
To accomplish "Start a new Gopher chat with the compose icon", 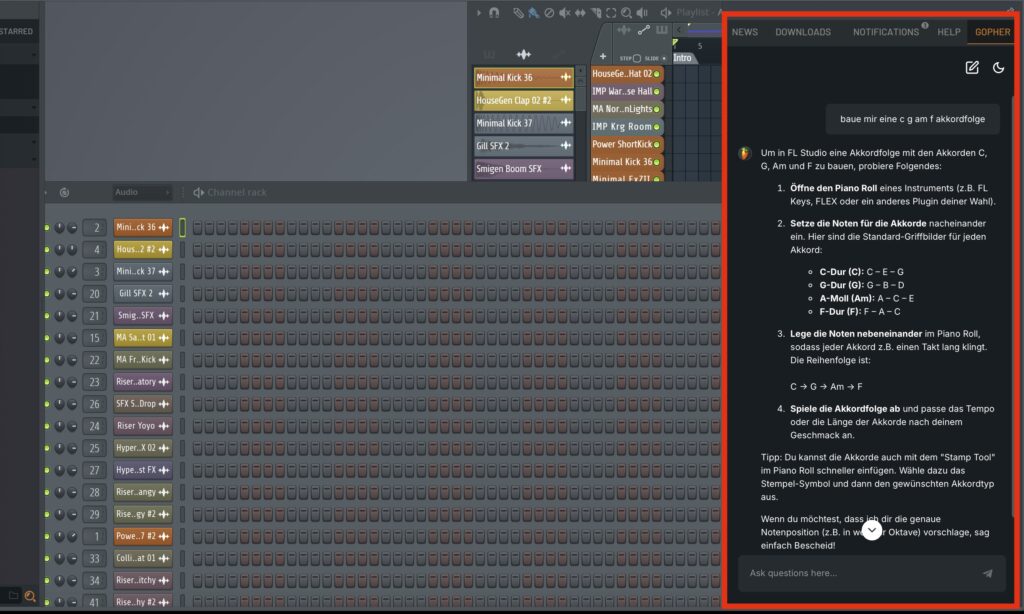I will (972, 67).
